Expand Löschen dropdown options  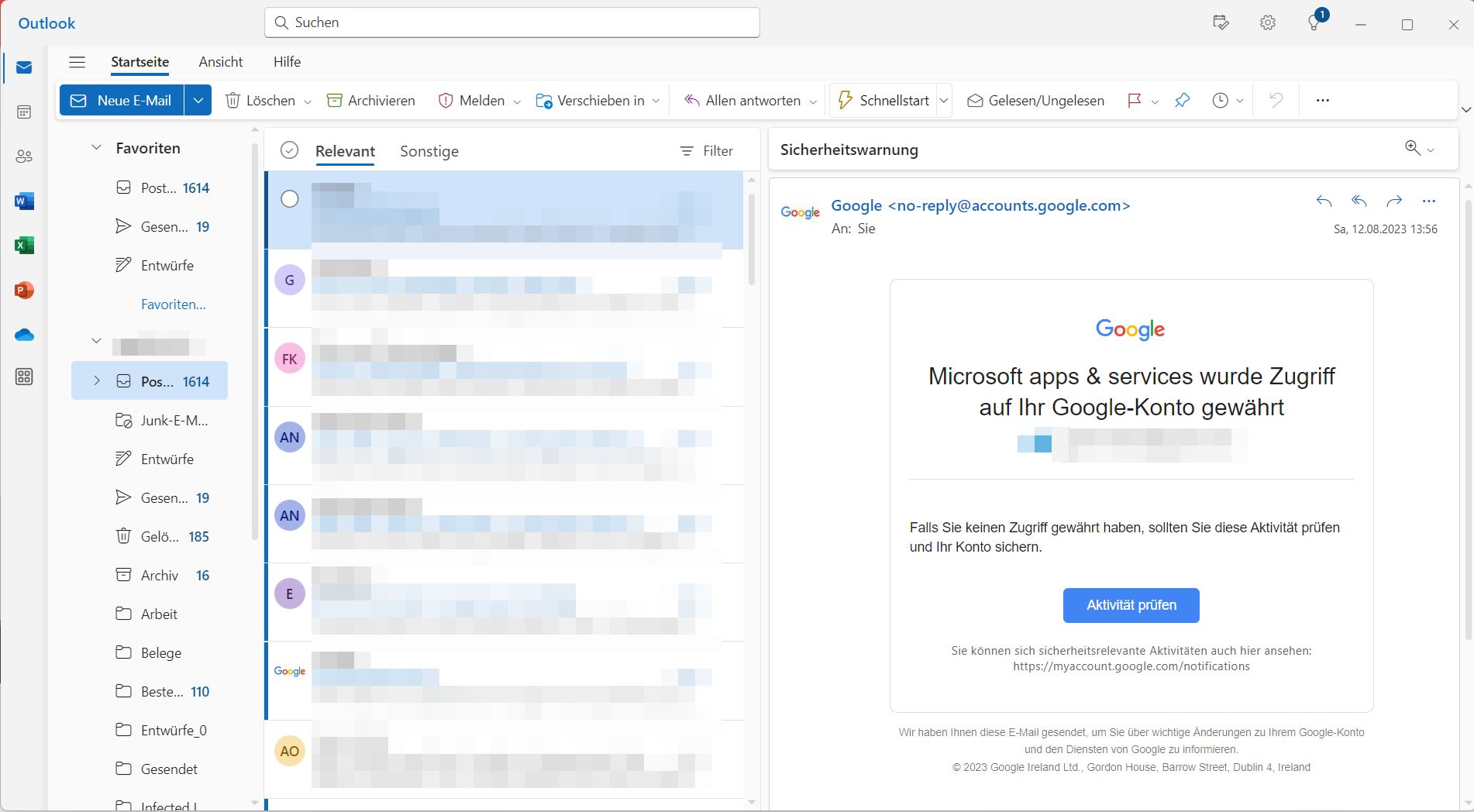[x=308, y=101]
